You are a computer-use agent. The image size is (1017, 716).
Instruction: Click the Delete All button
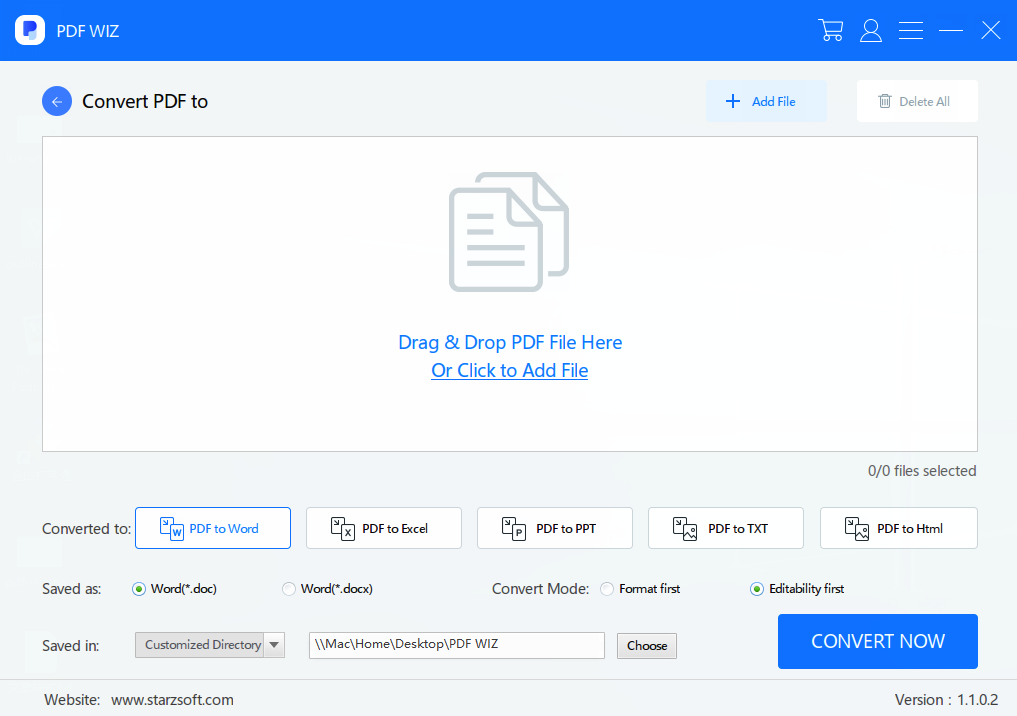click(916, 101)
